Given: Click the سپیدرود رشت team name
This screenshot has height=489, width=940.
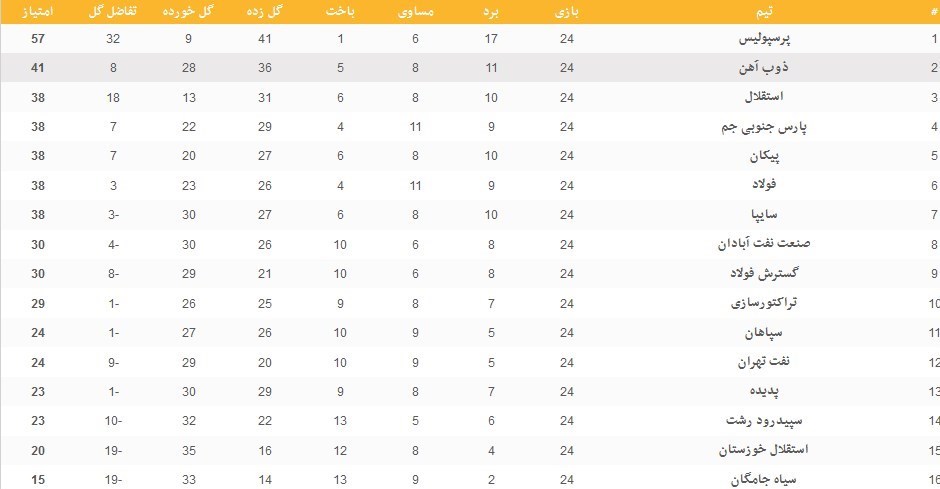Looking at the screenshot, I should (x=764, y=421).
